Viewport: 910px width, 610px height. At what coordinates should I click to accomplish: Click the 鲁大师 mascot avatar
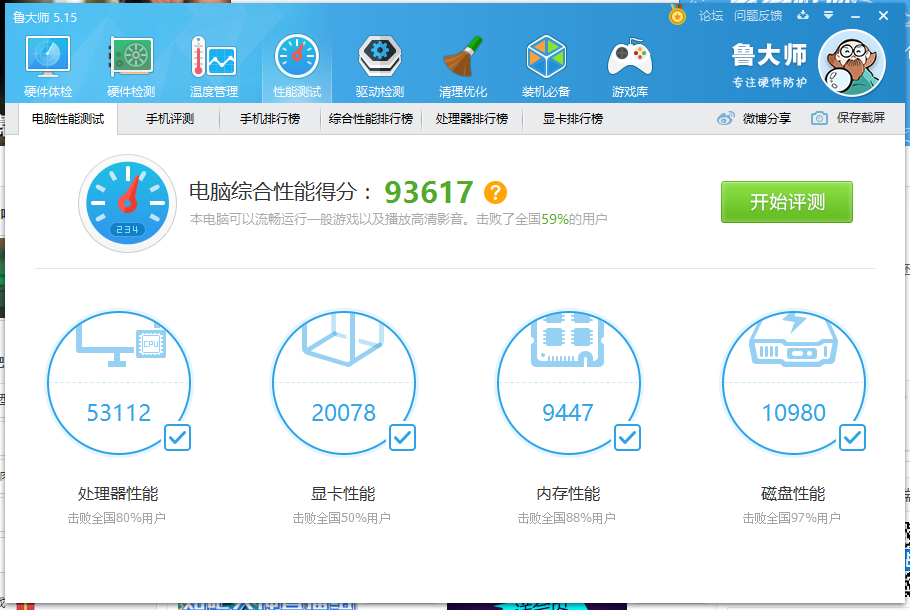(x=851, y=63)
